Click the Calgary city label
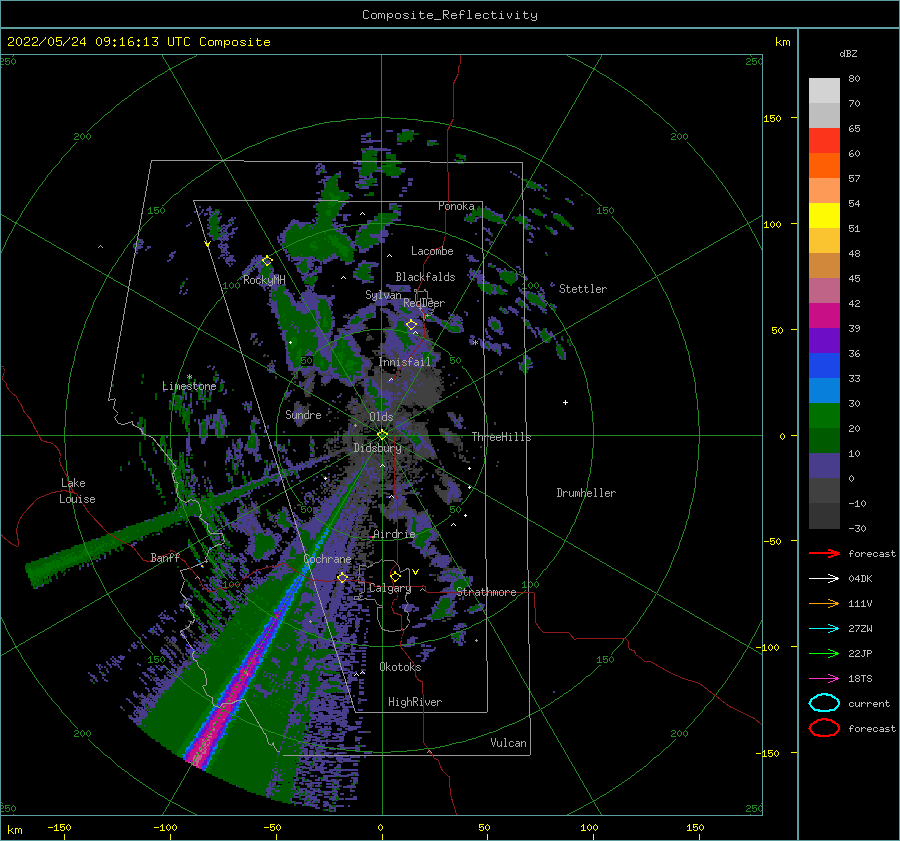Image resolution: width=900 pixels, height=841 pixels. click(390, 588)
